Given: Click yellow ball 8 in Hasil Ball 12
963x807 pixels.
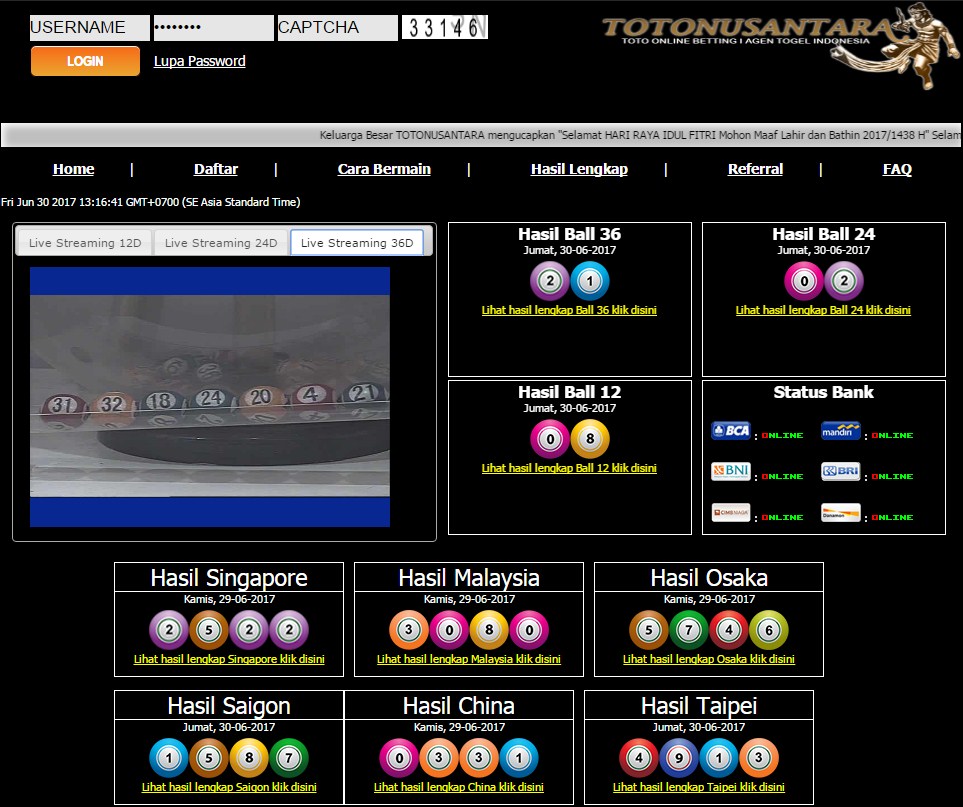Looking at the screenshot, I should point(590,439).
